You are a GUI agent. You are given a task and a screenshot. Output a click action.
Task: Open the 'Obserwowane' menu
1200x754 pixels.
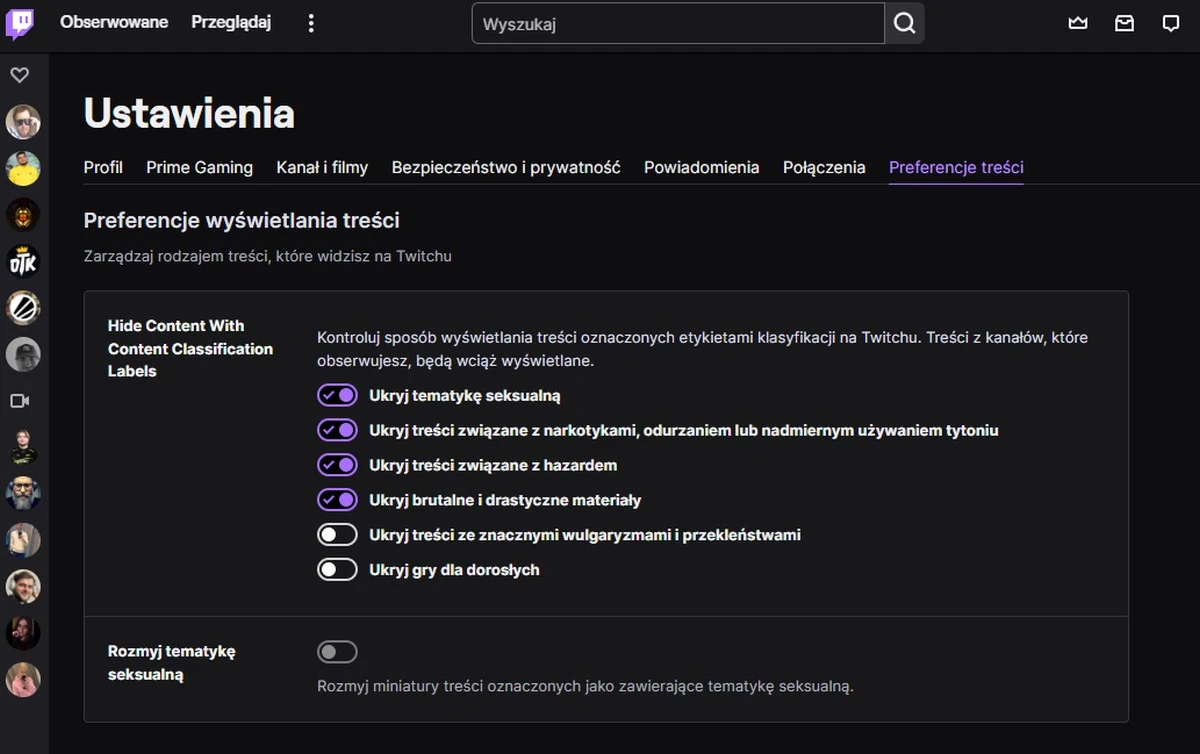tap(113, 22)
